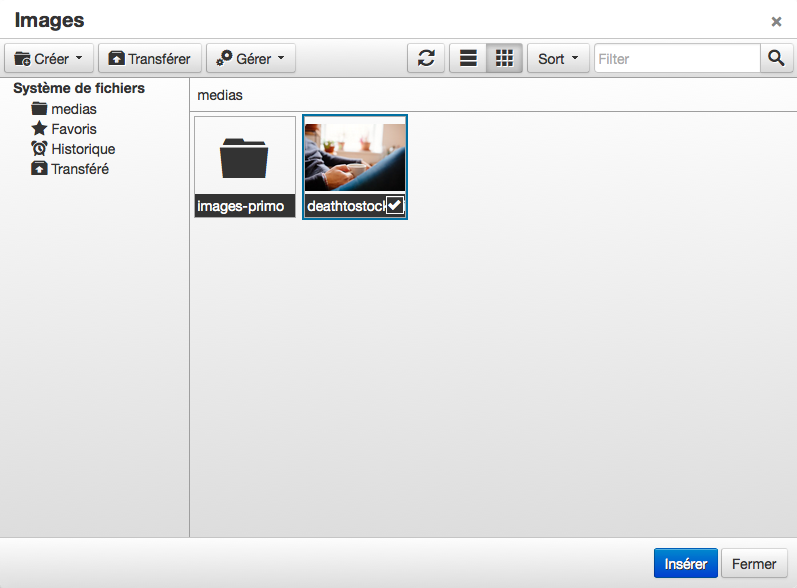Click the Système de fichiers heading
Viewport: 797px width, 588px height.
pyautogui.click(x=79, y=88)
